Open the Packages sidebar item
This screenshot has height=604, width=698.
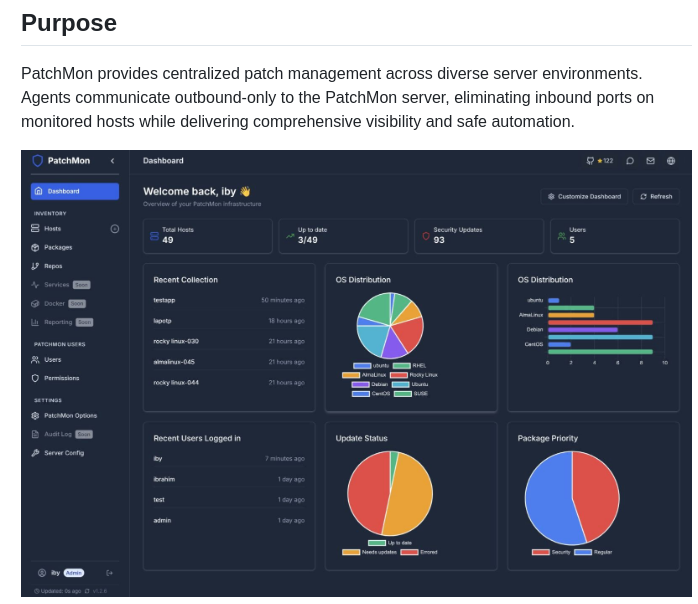coord(57,247)
